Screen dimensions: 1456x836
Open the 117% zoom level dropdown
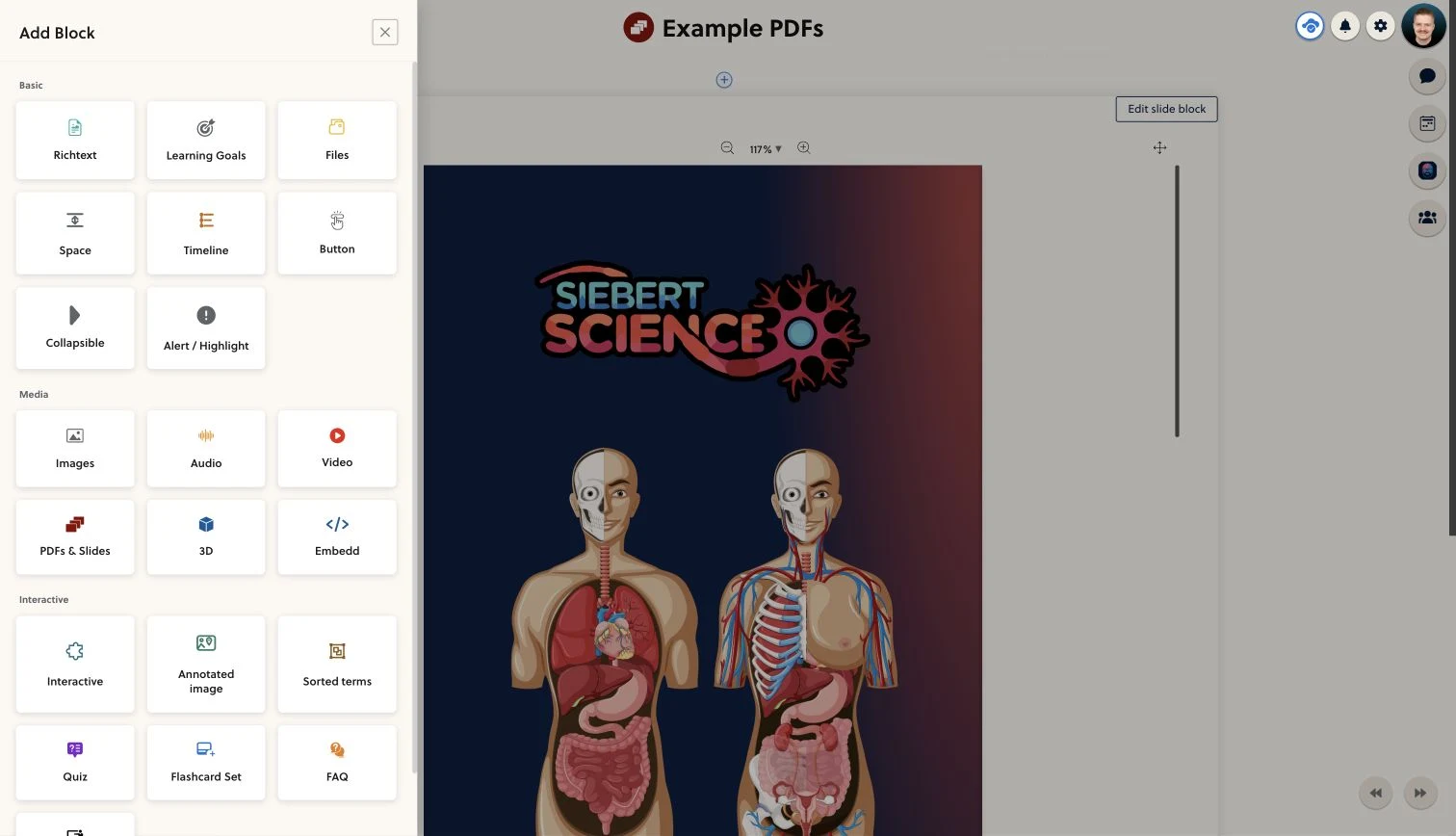[766, 149]
